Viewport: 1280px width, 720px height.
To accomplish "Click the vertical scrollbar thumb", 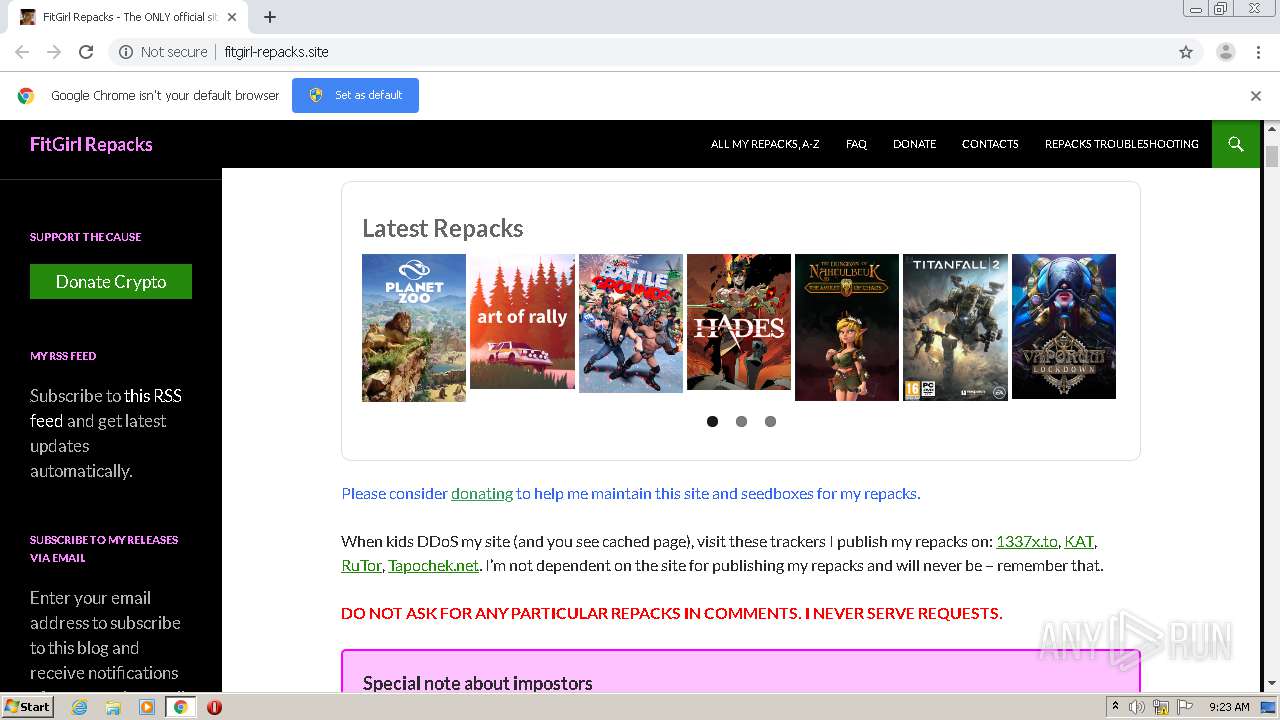I will coord(1272,157).
